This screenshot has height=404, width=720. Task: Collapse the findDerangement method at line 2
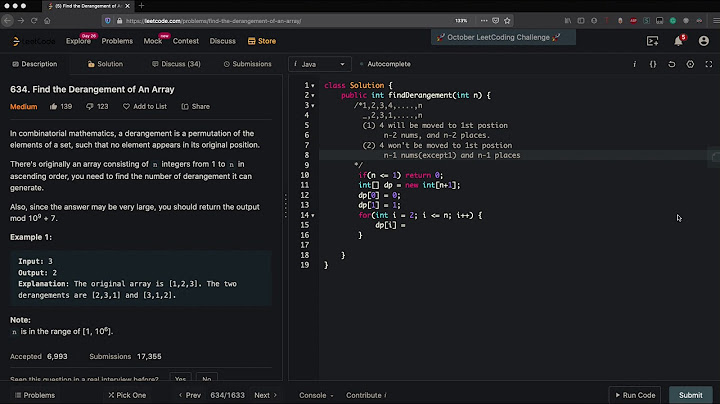(x=313, y=95)
